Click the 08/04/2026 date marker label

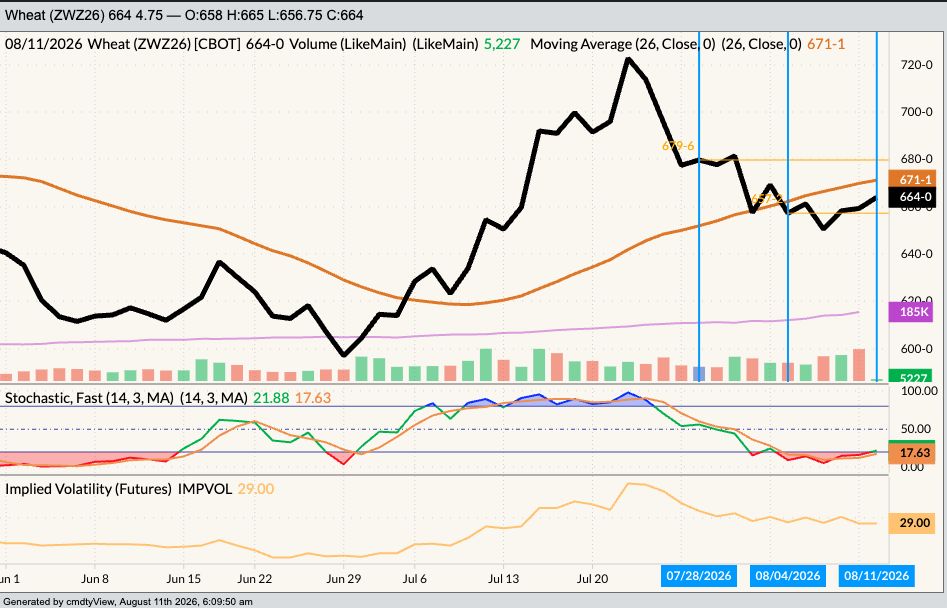pos(788,575)
